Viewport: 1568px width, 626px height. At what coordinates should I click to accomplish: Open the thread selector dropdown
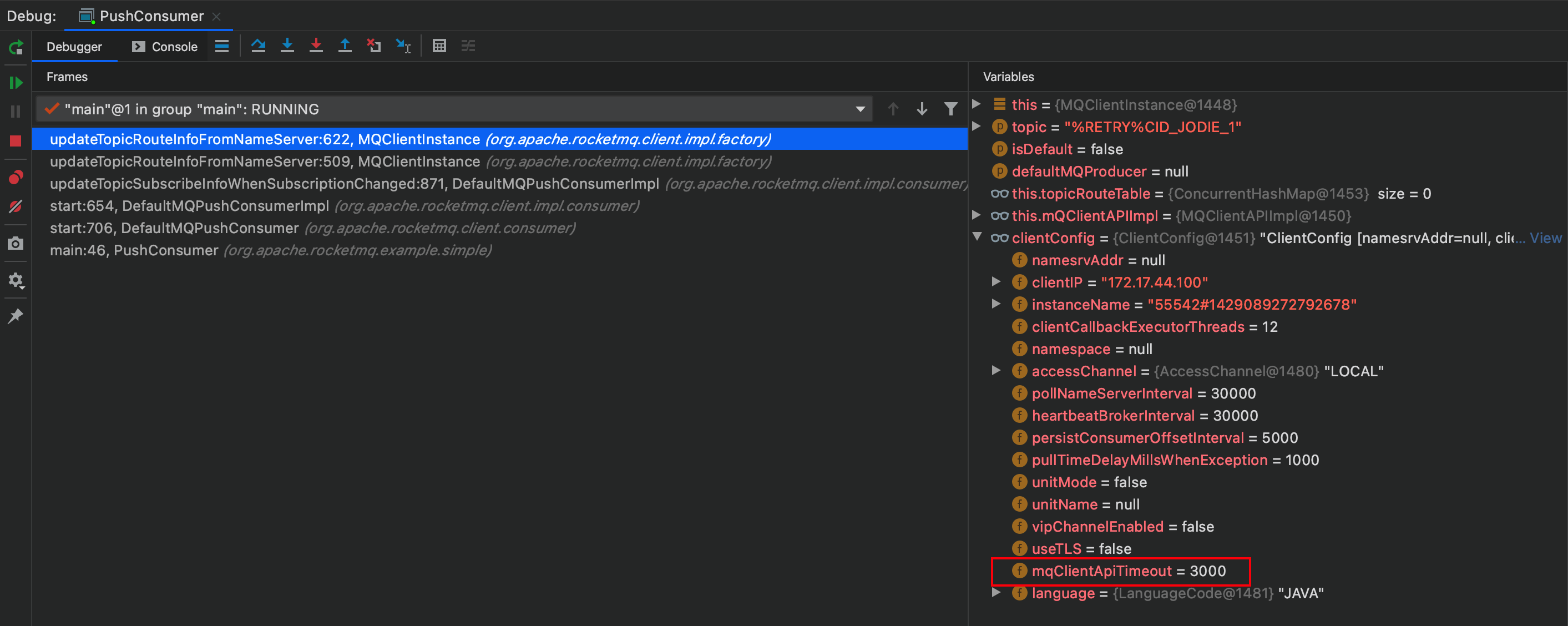(860, 108)
